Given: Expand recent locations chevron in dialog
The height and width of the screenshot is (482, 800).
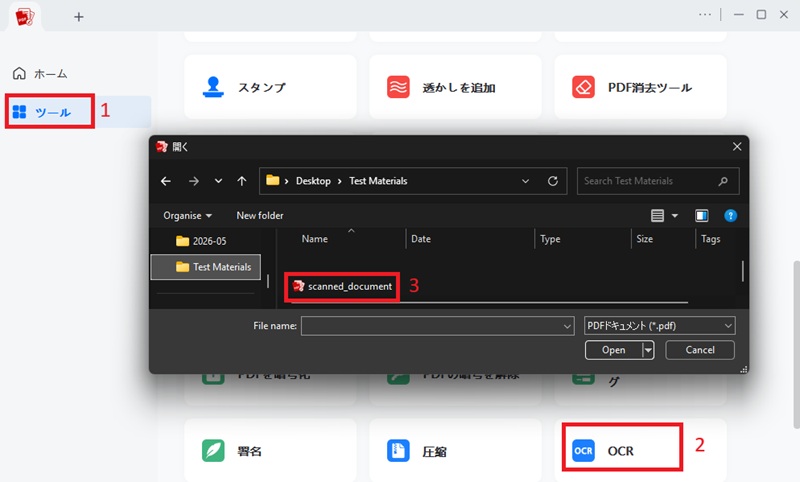Looking at the screenshot, I should (218, 181).
